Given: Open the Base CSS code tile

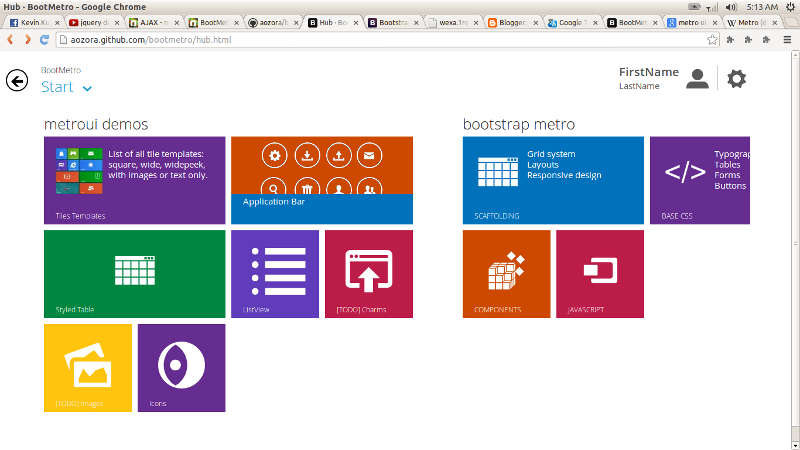Looking at the screenshot, I should tap(700, 180).
